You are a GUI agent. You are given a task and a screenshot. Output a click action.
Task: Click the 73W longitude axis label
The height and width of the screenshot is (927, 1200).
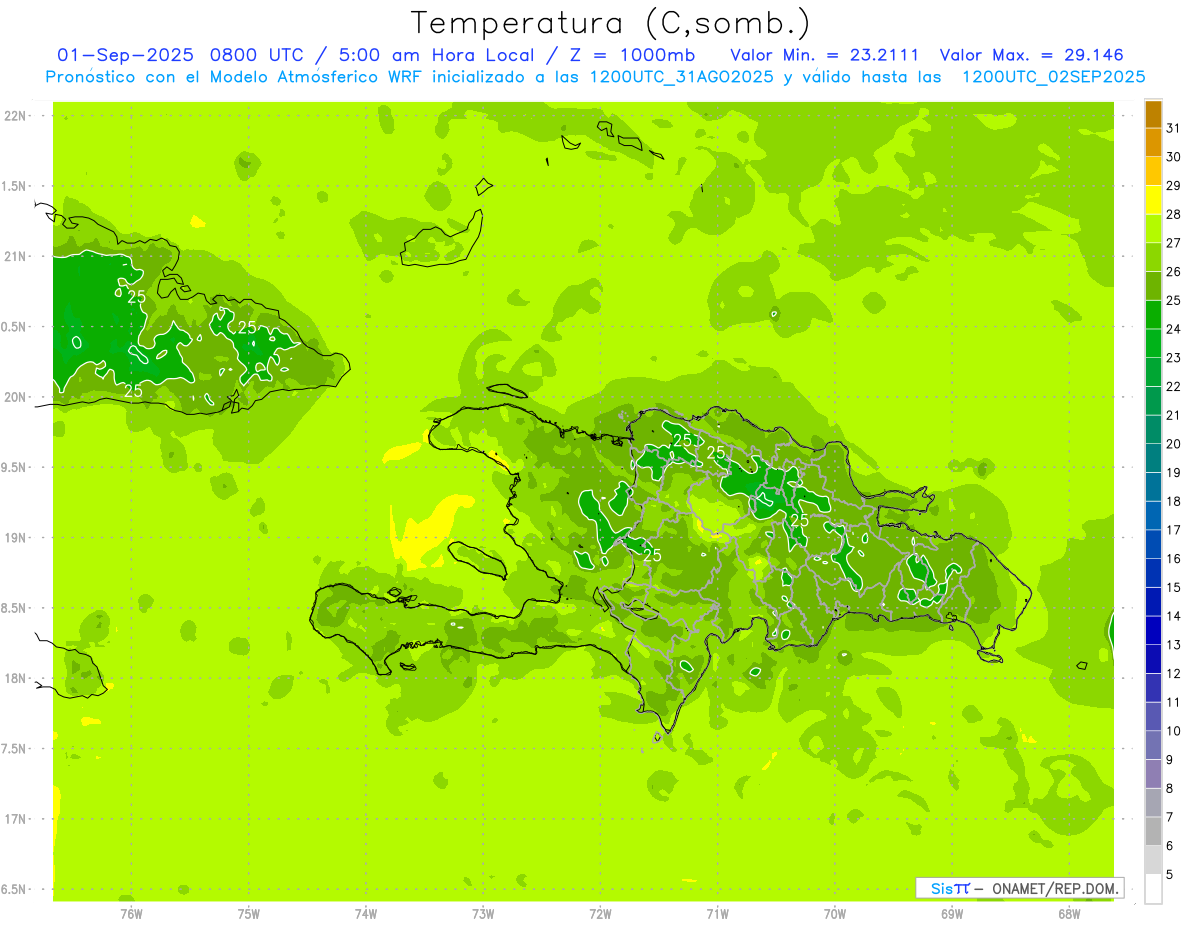click(483, 912)
